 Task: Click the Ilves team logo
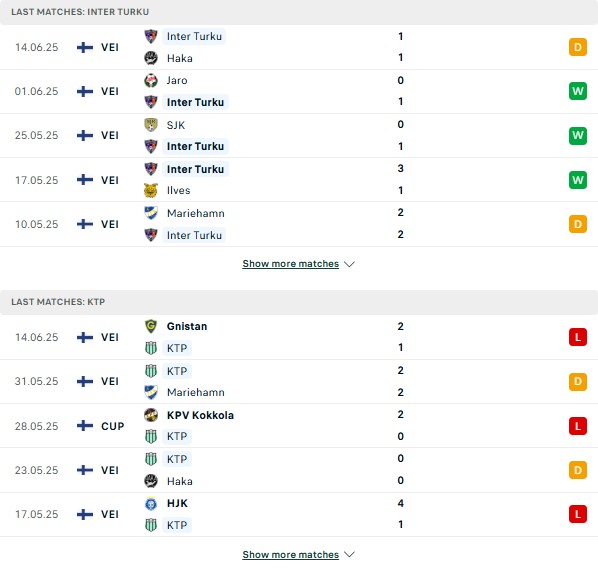point(151,190)
